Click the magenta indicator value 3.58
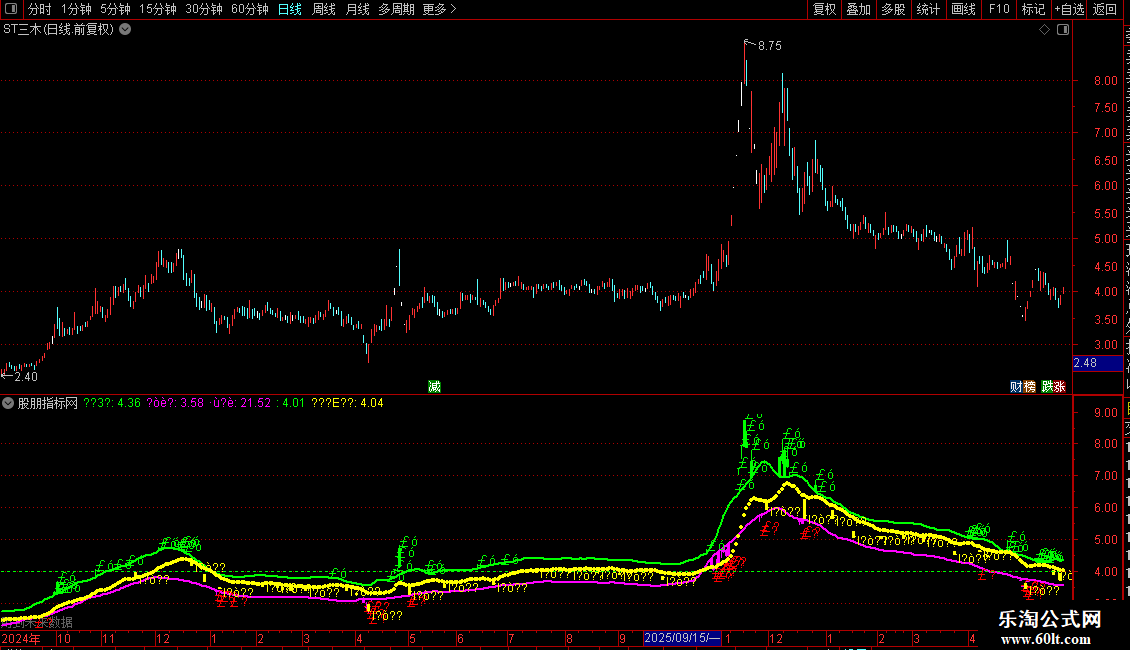 192,404
